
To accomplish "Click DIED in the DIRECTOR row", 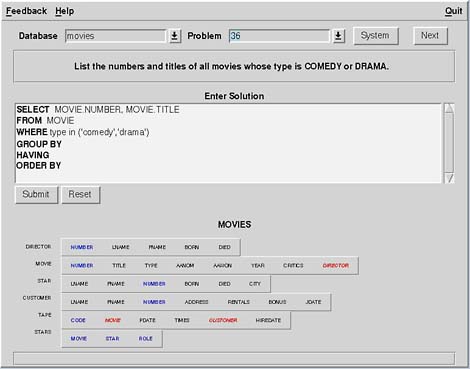I will click(x=224, y=247).
